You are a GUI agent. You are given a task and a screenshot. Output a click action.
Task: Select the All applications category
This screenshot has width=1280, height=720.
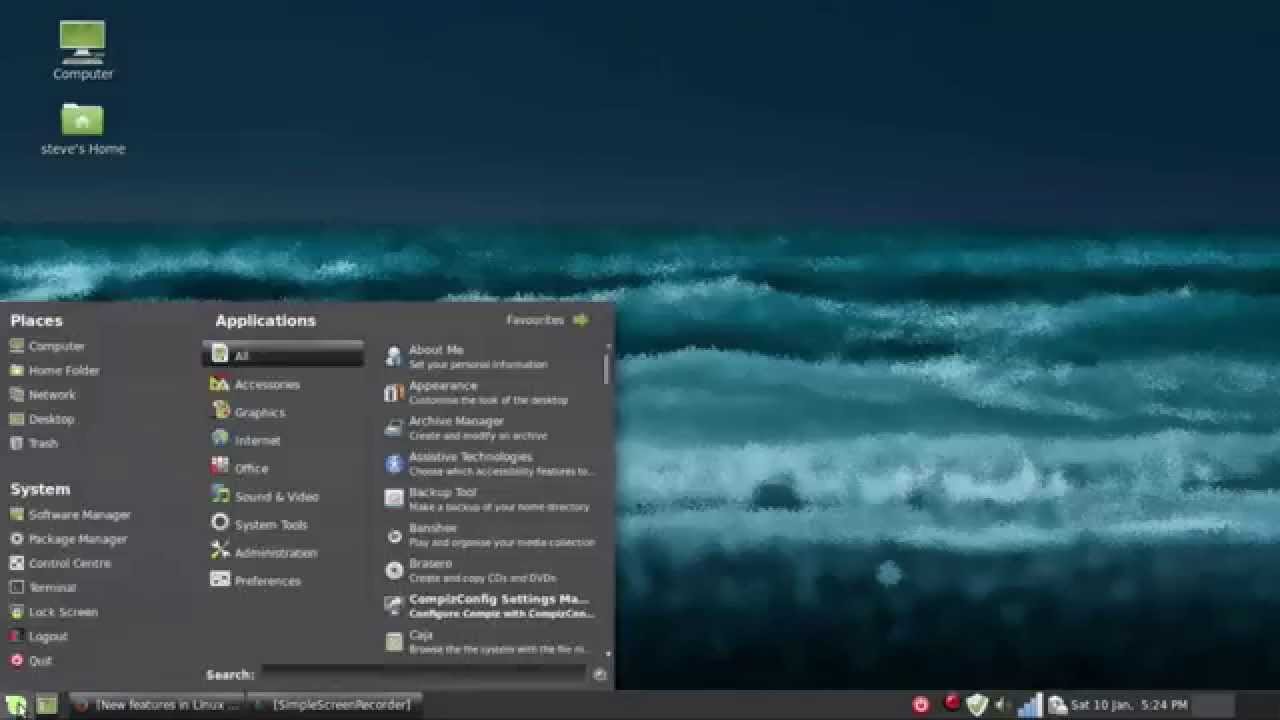pos(284,355)
